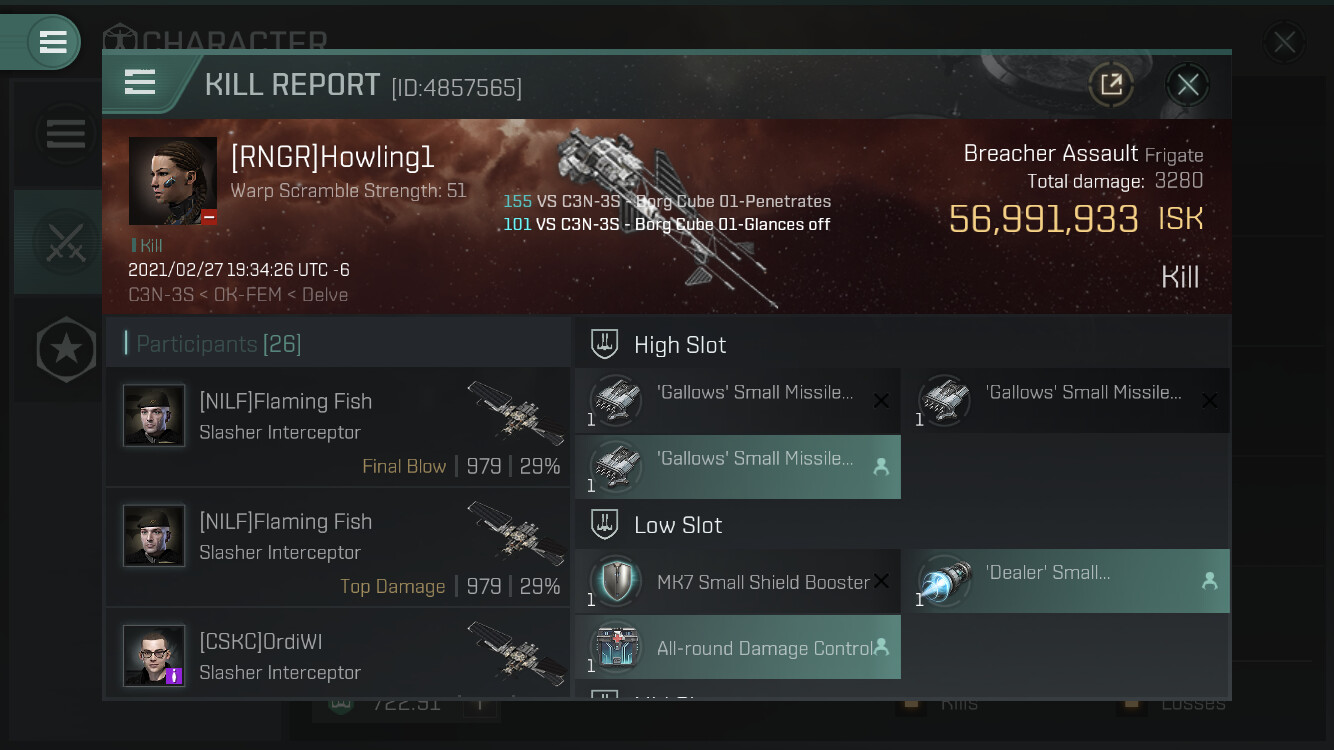Click the share kill report icon

(x=1111, y=84)
